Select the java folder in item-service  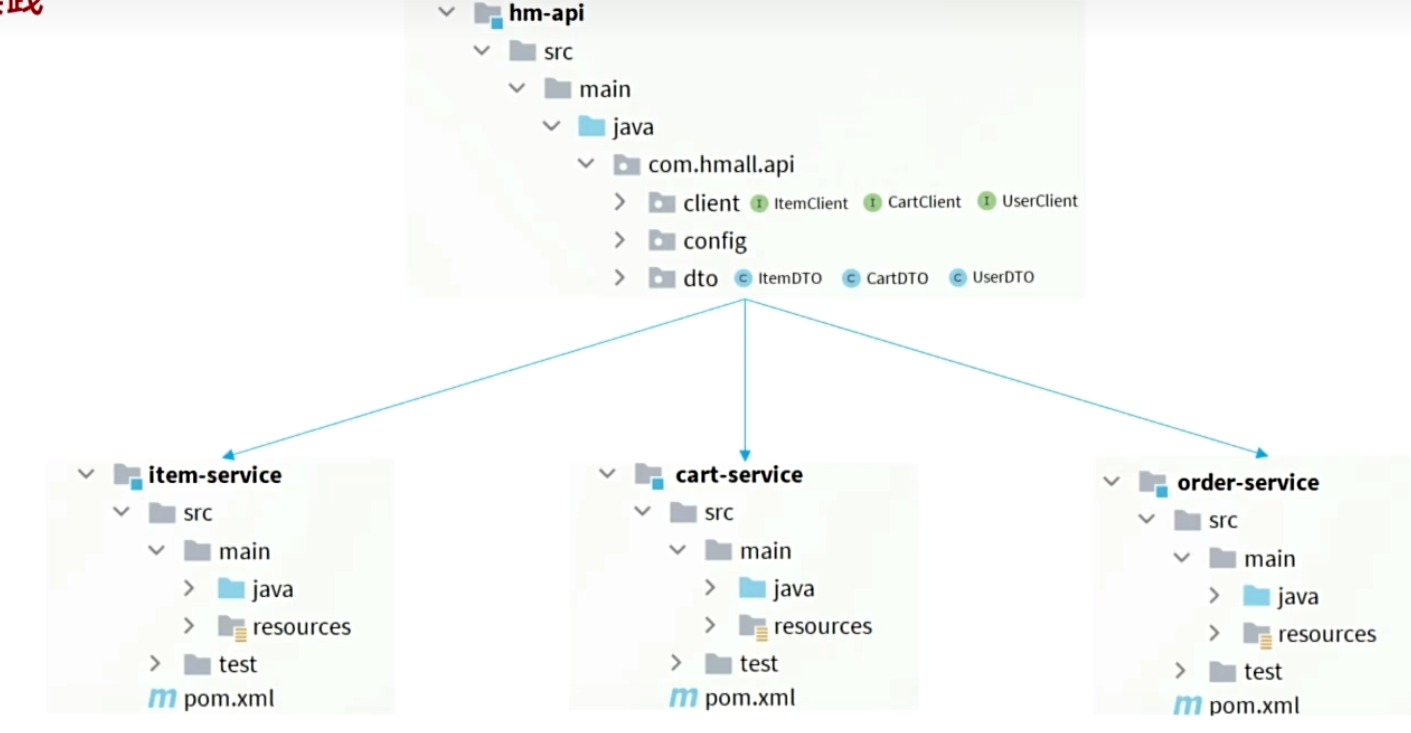(272, 590)
